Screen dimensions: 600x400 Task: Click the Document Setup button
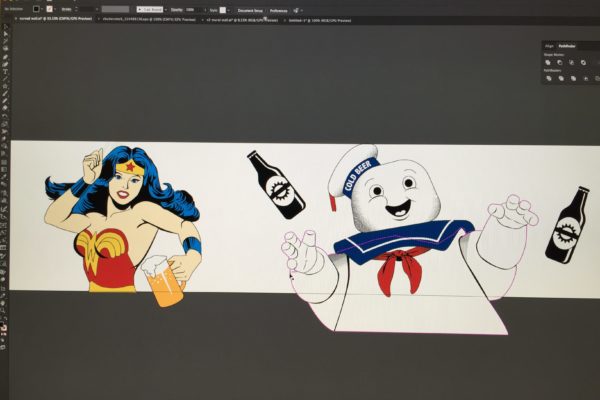tap(250, 10)
